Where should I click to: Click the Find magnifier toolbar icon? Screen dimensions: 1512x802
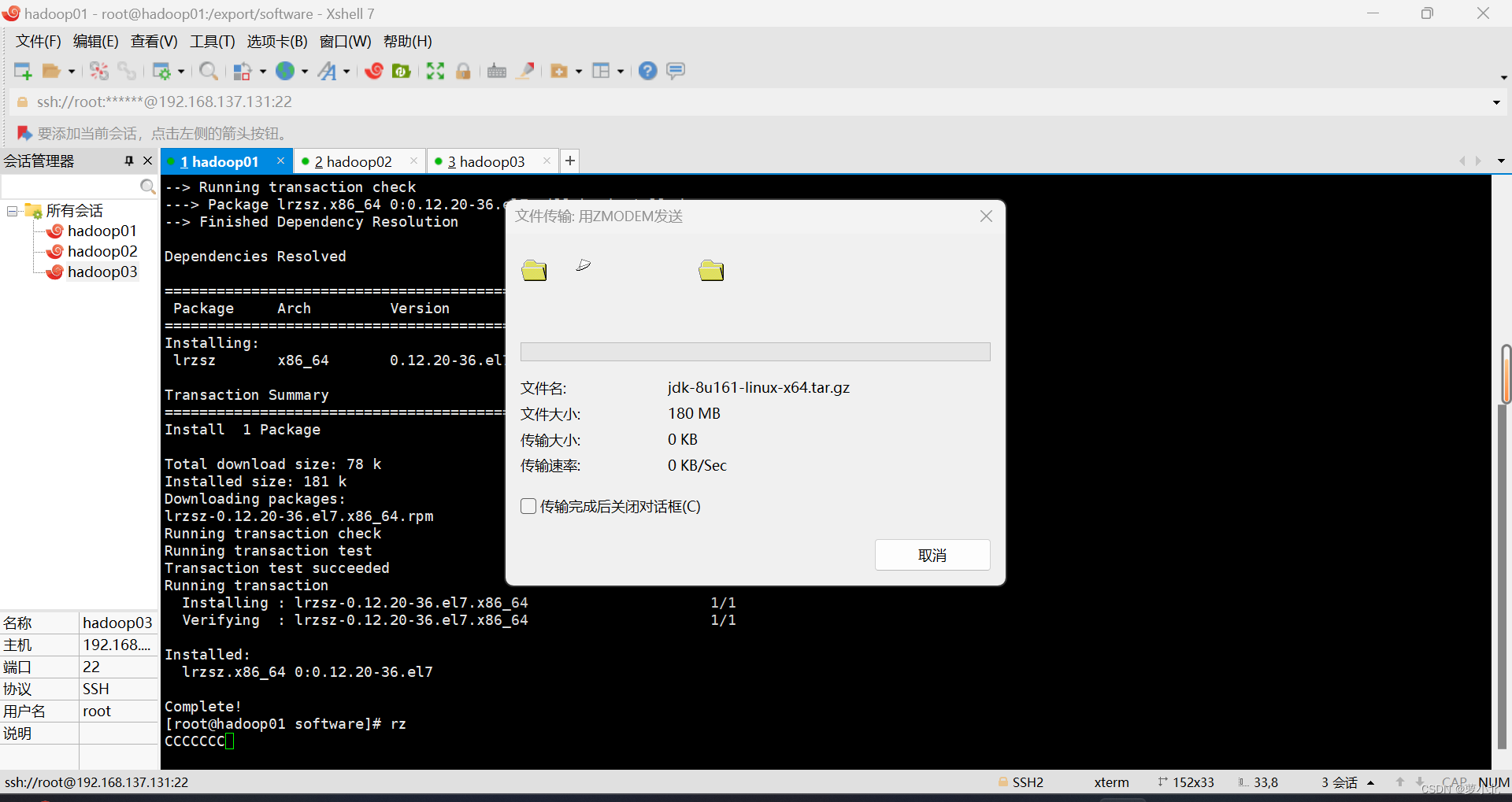point(209,71)
